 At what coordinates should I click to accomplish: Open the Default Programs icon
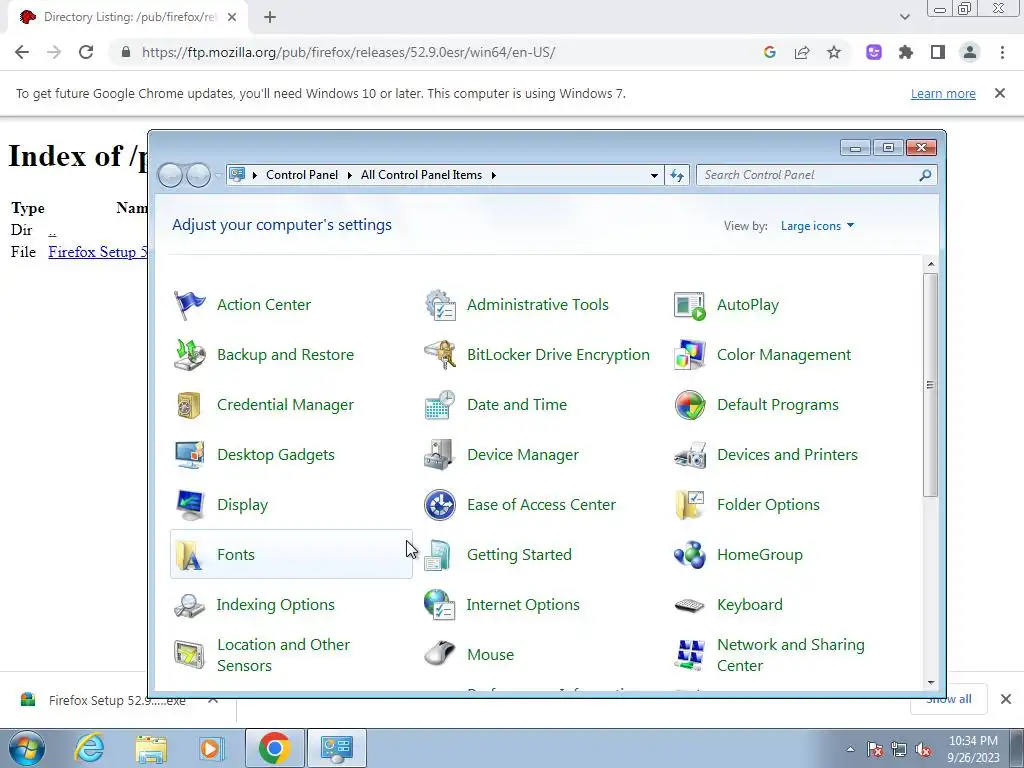click(690, 405)
